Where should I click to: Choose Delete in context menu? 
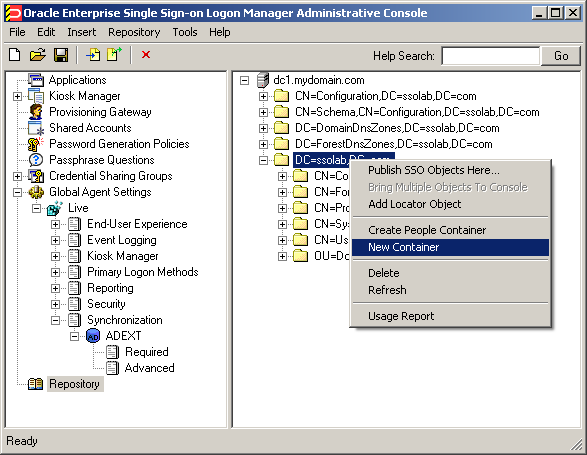point(450,273)
